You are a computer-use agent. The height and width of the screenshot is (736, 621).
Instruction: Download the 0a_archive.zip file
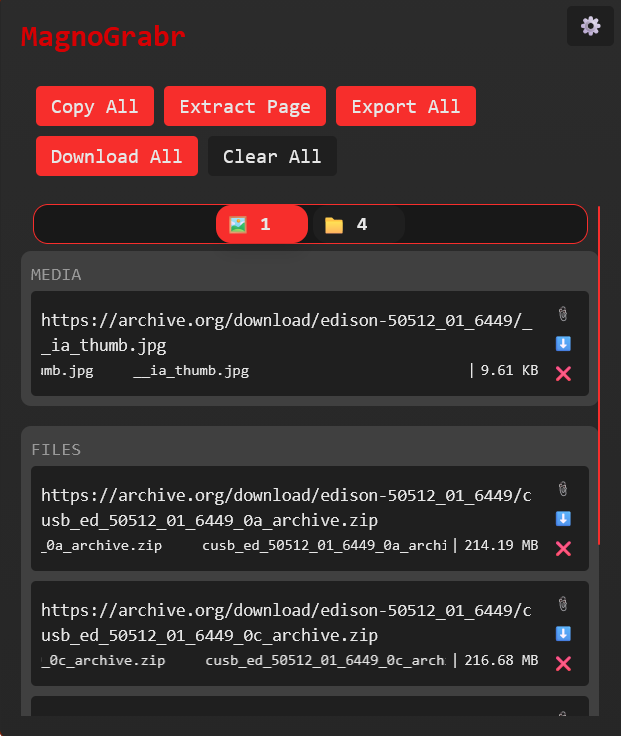(x=563, y=519)
